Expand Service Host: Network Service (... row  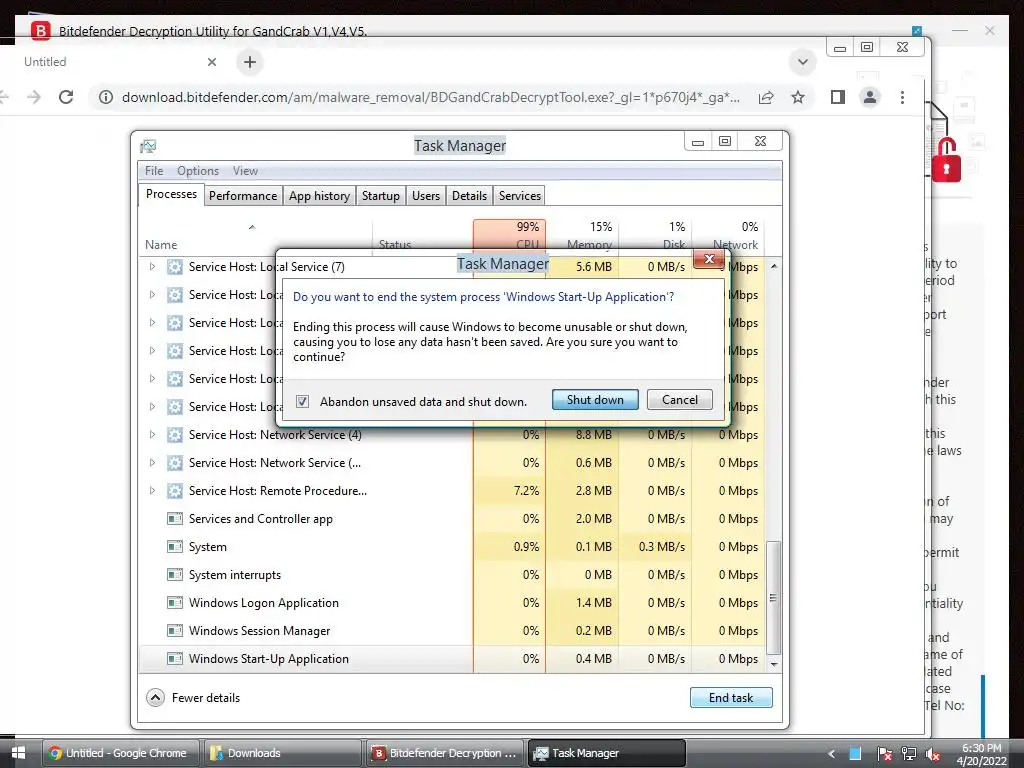coord(152,462)
